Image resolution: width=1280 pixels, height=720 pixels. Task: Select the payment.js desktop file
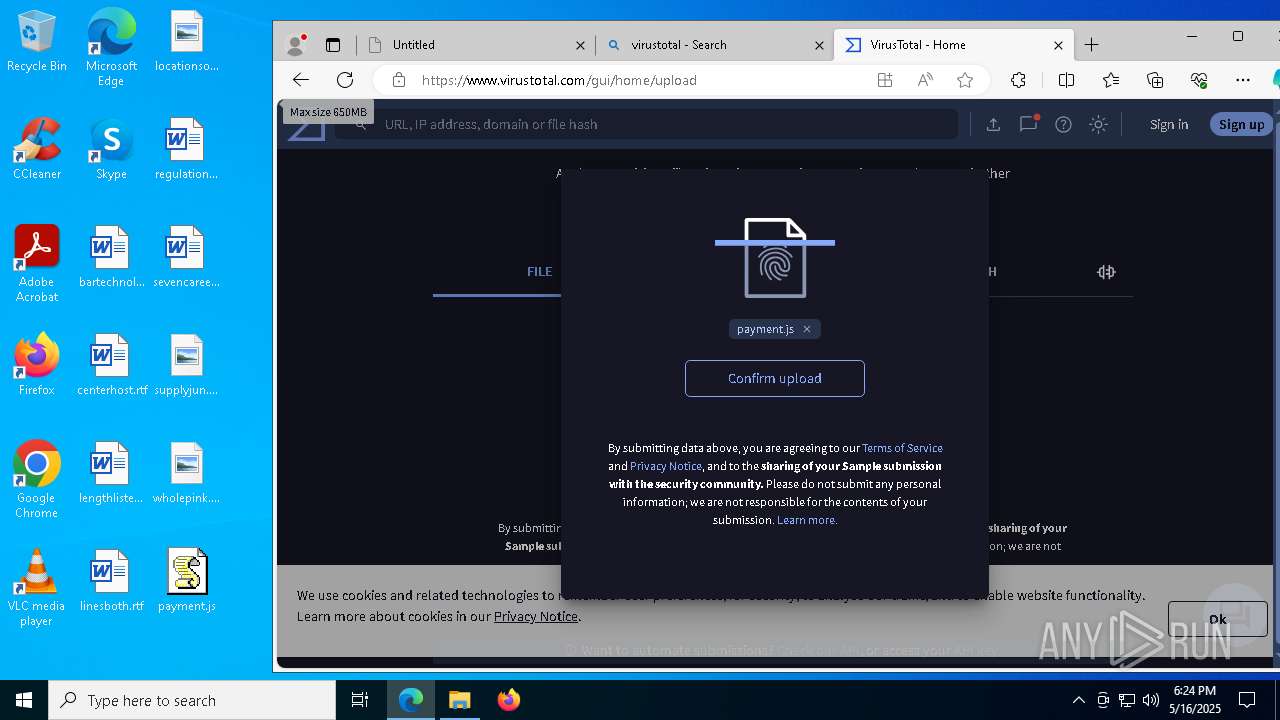187,580
